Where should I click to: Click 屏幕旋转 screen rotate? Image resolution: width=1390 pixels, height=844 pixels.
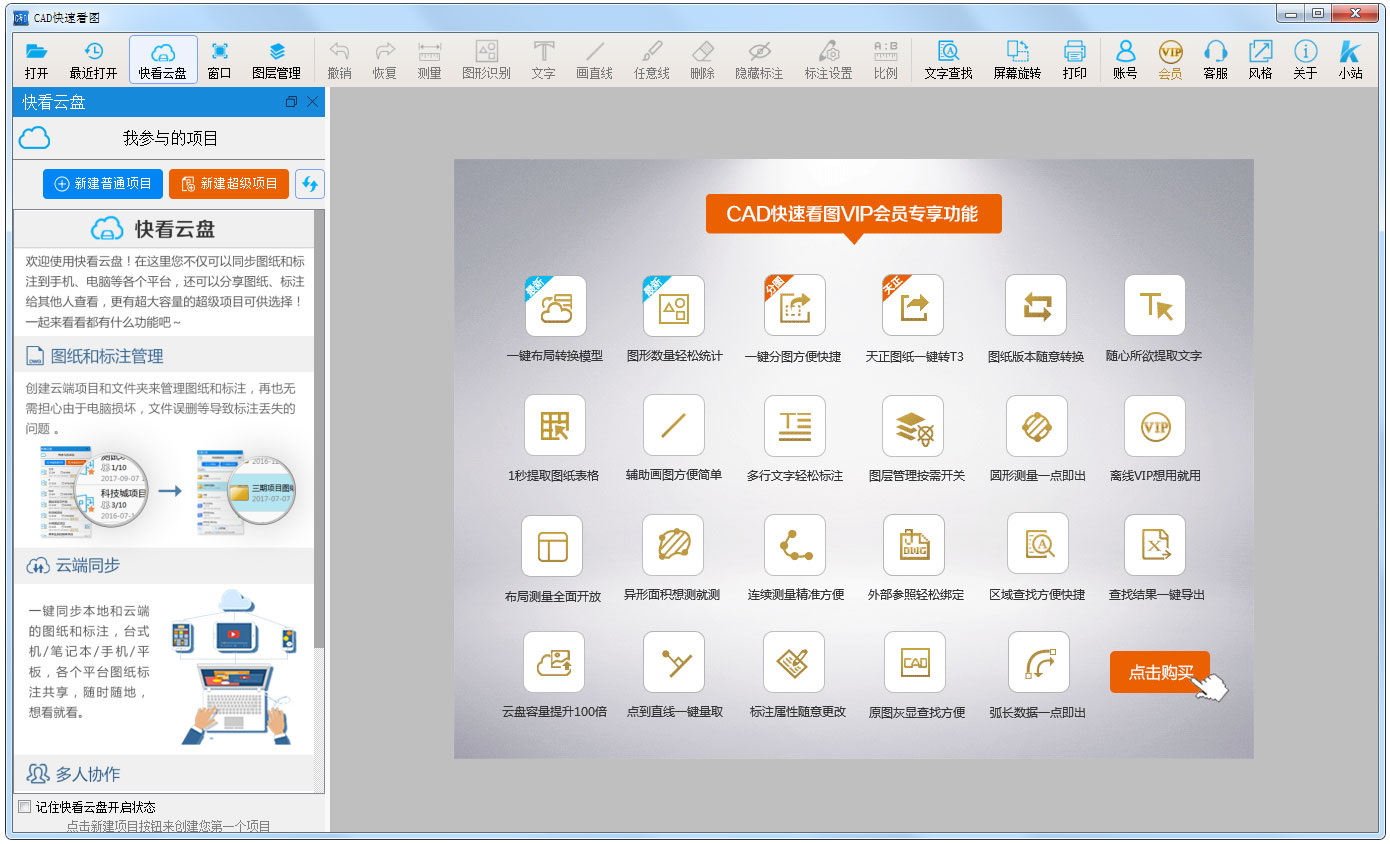pos(1017,61)
